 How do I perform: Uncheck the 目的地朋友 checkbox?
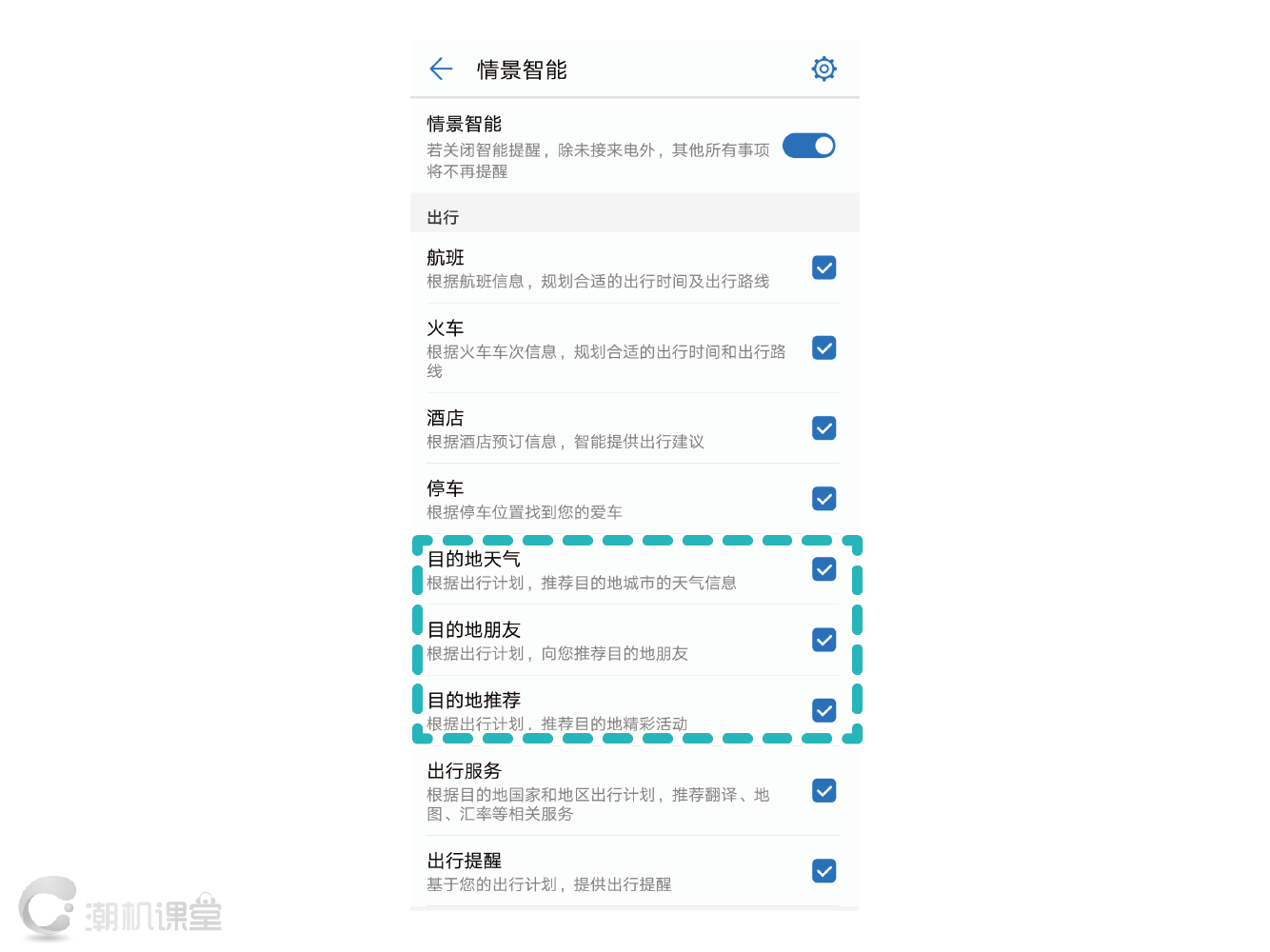tap(824, 640)
